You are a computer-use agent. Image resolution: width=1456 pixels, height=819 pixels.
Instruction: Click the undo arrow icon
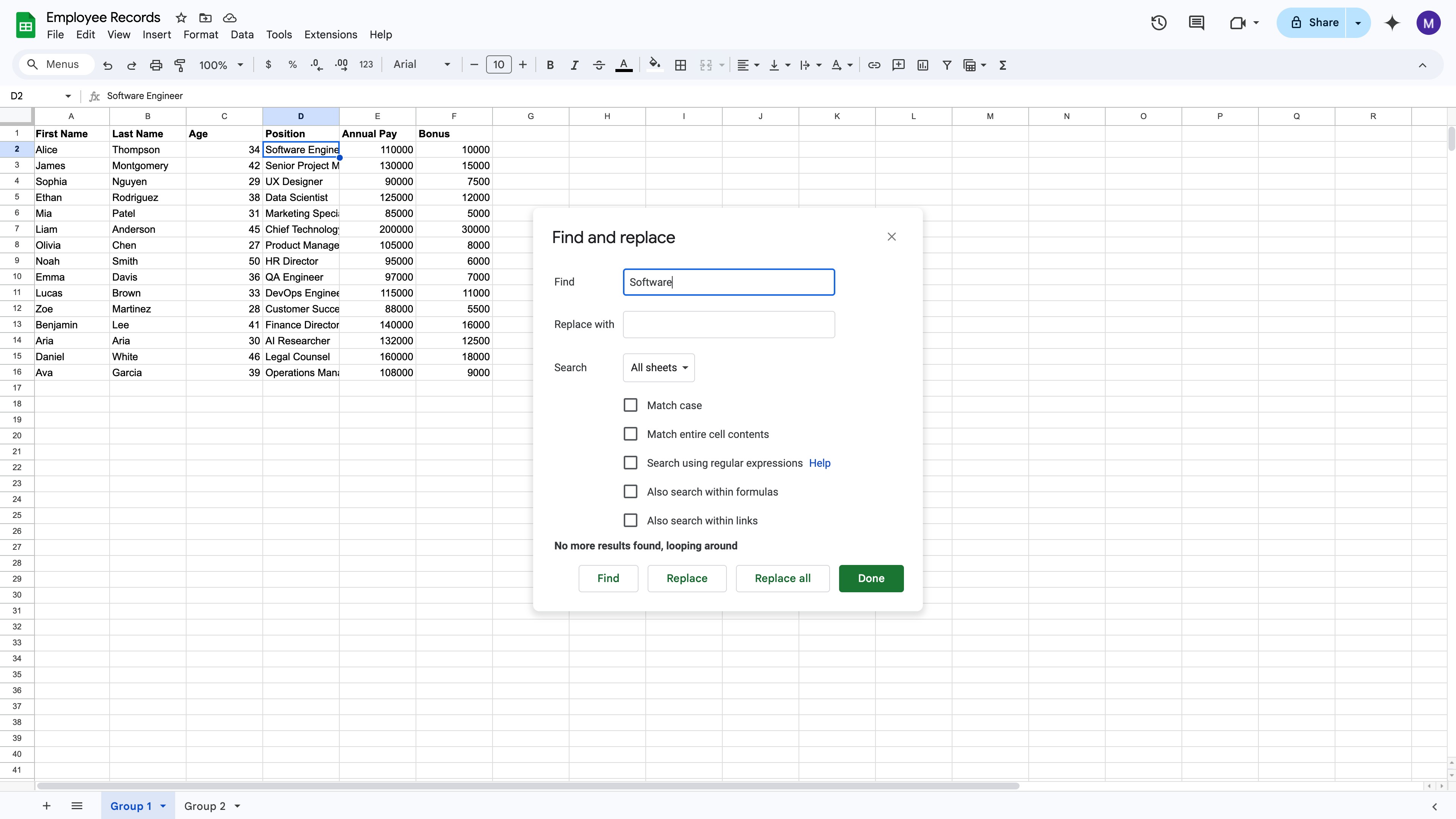[107, 65]
